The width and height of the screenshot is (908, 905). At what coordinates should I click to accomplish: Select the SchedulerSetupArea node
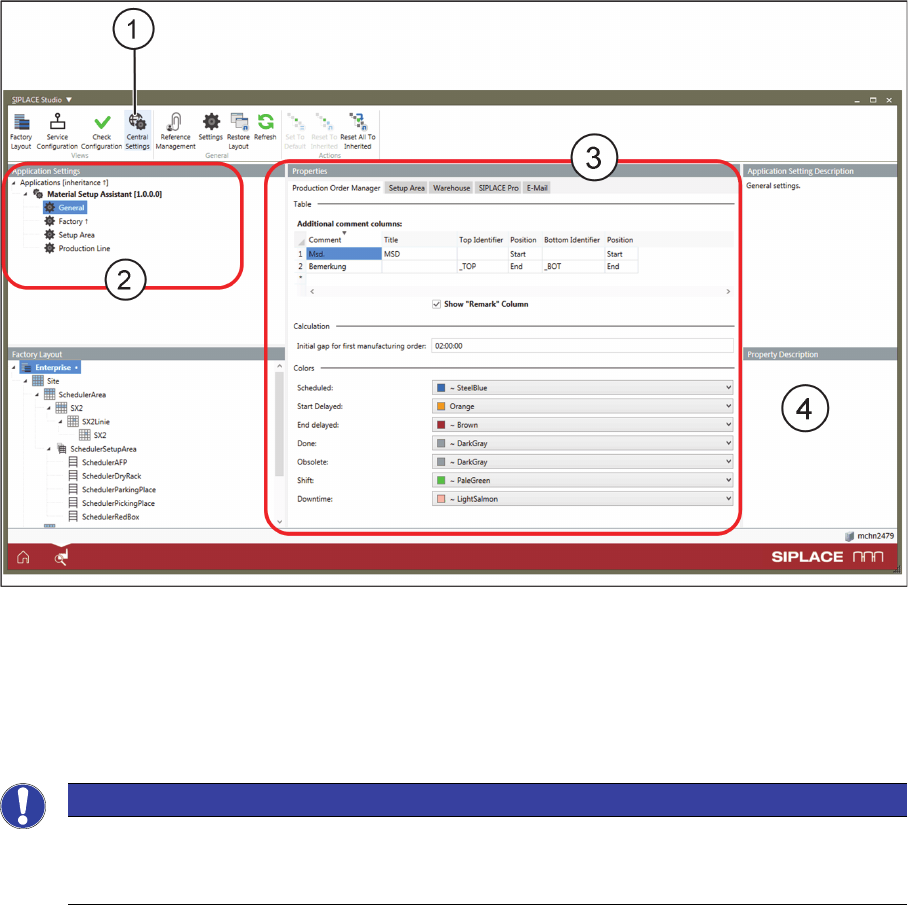(x=96, y=449)
